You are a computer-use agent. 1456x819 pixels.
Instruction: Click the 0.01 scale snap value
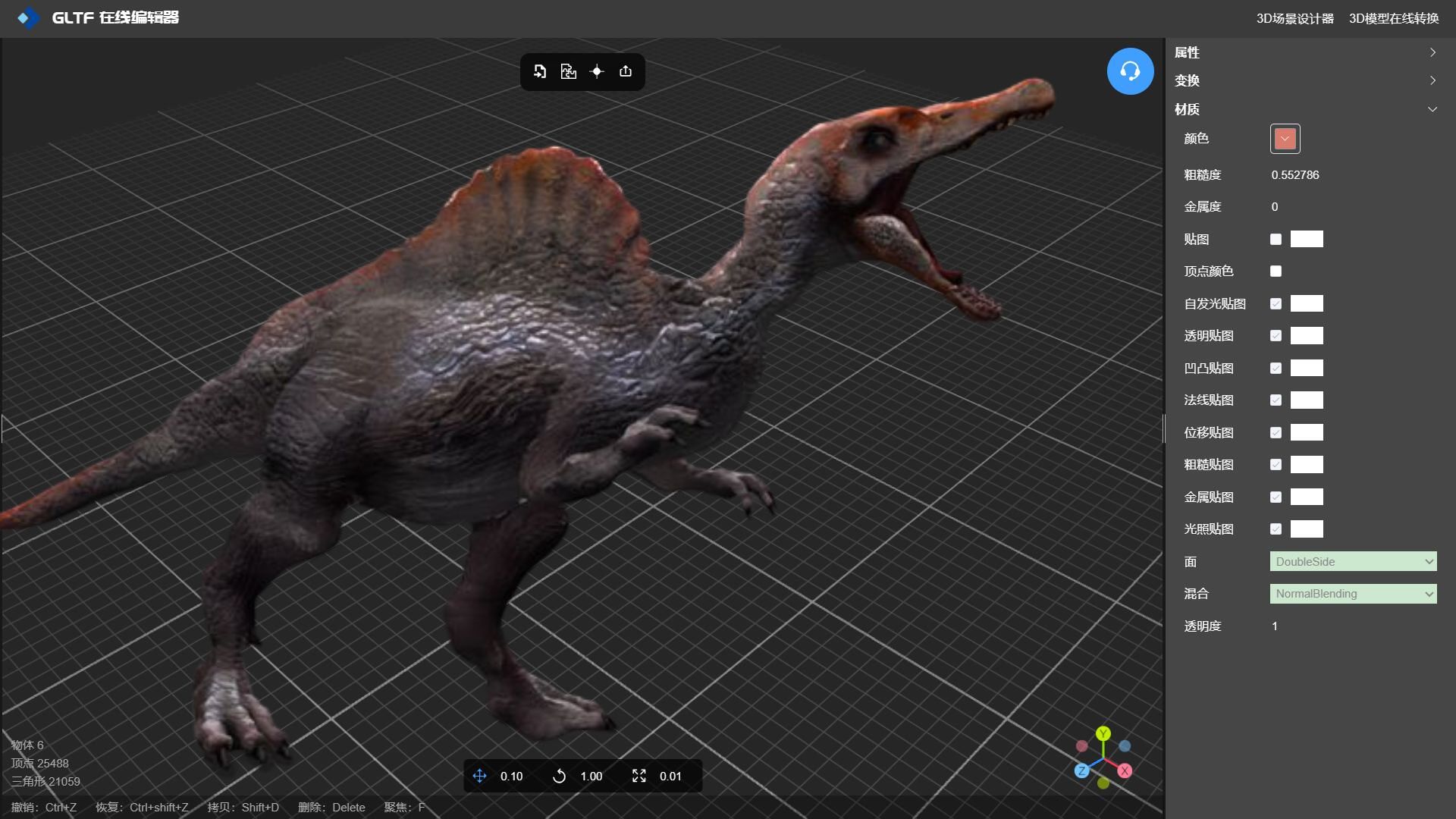click(x=670, y=777)
